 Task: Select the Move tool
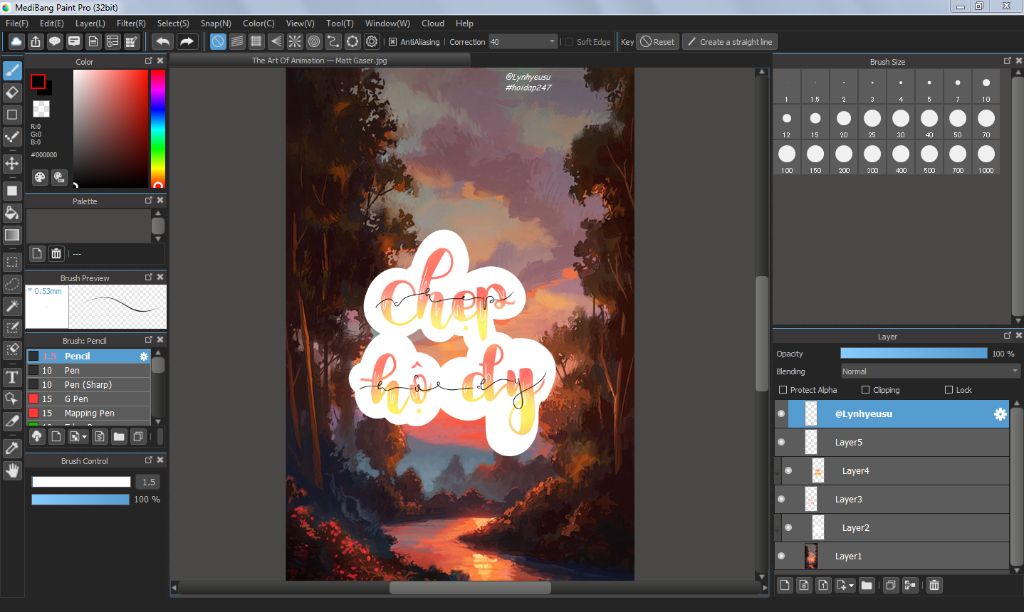coord(12,163)
